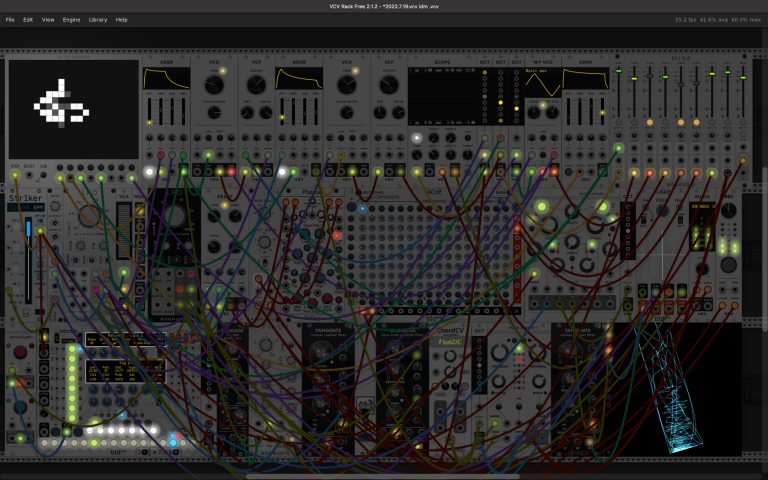Click the Scope GAIN 1 knob

(433, 138)
